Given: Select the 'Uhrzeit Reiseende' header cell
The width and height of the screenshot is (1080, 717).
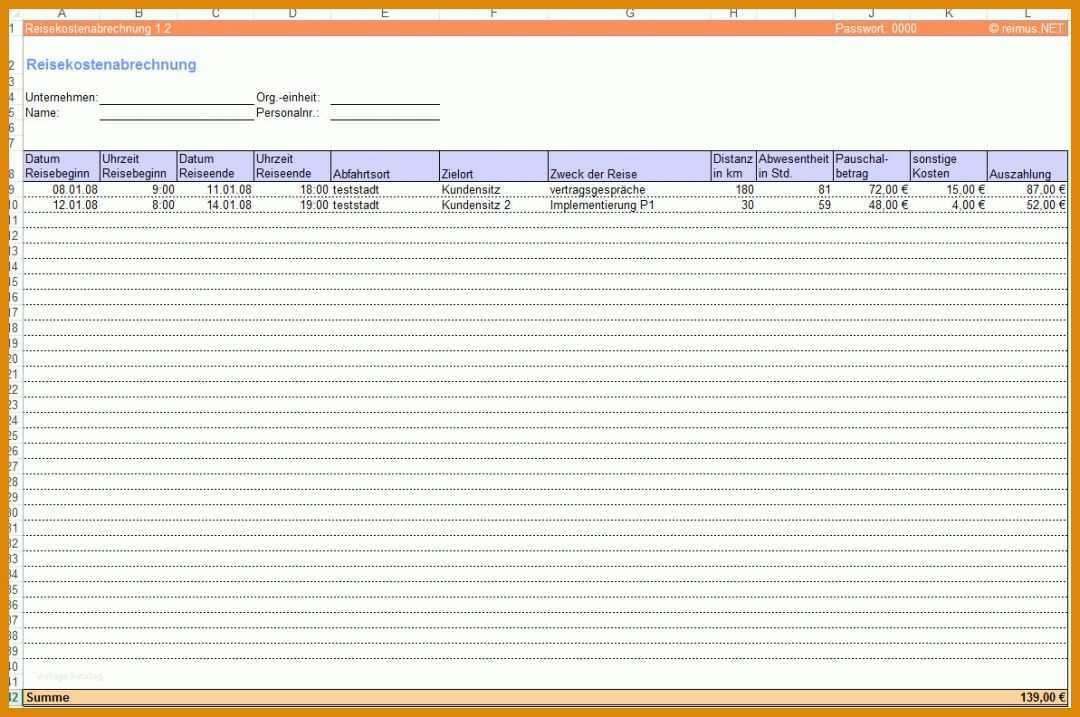Looking at the screenshot, I should (x=293, y=166).
